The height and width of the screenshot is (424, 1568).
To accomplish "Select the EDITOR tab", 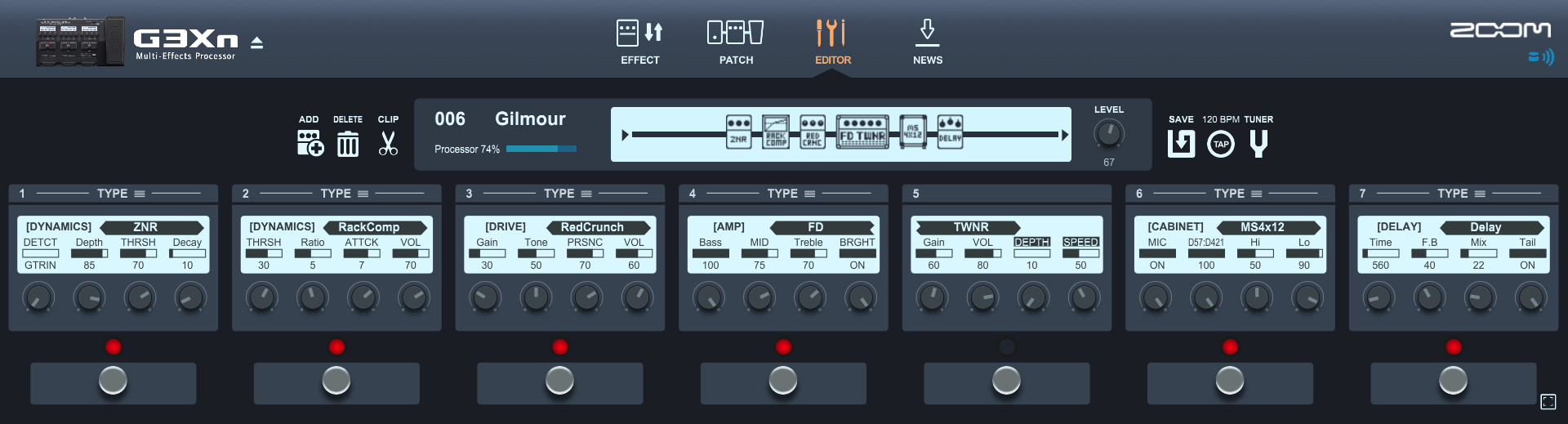I will pyautogui.click(x=832, y=42).
